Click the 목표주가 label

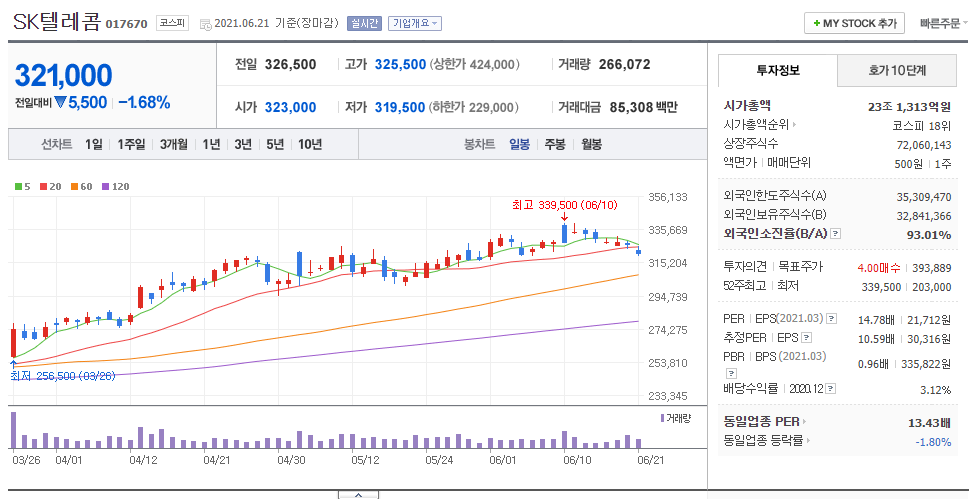tap(800, 267)
